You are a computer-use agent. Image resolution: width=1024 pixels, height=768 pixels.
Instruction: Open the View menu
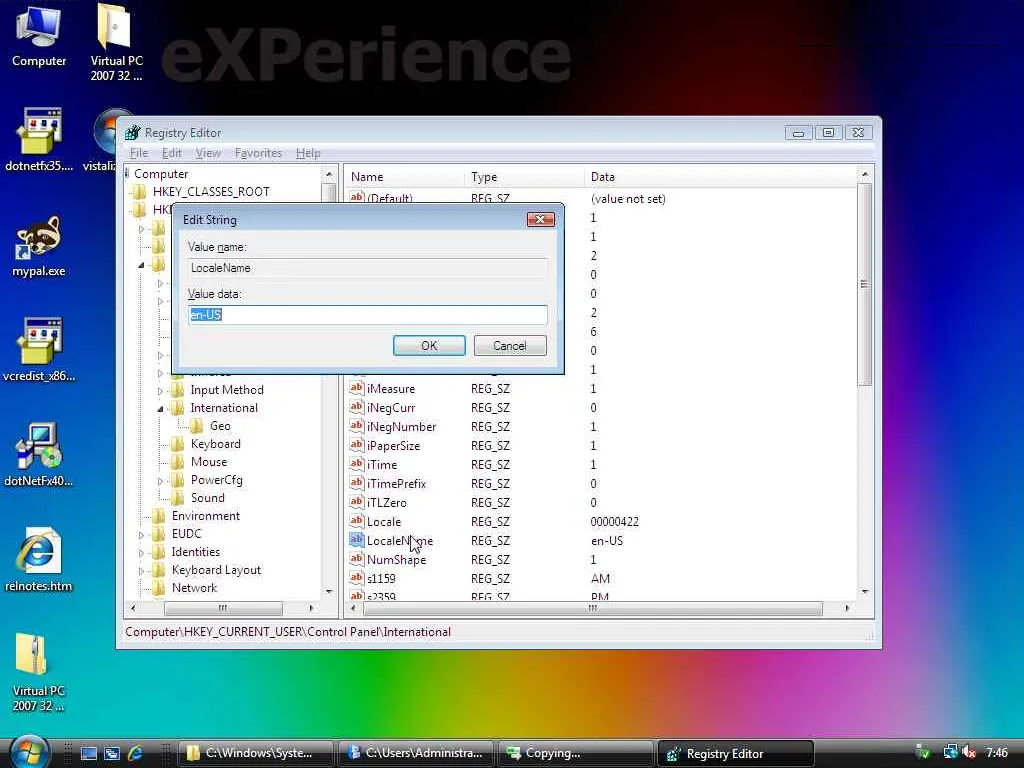coord(208,153)
